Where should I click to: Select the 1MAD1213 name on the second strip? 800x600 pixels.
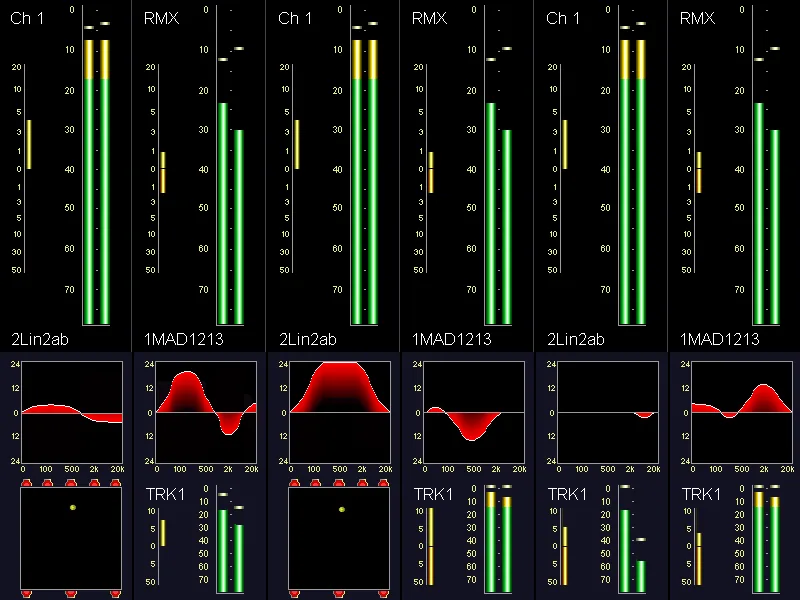184,339
